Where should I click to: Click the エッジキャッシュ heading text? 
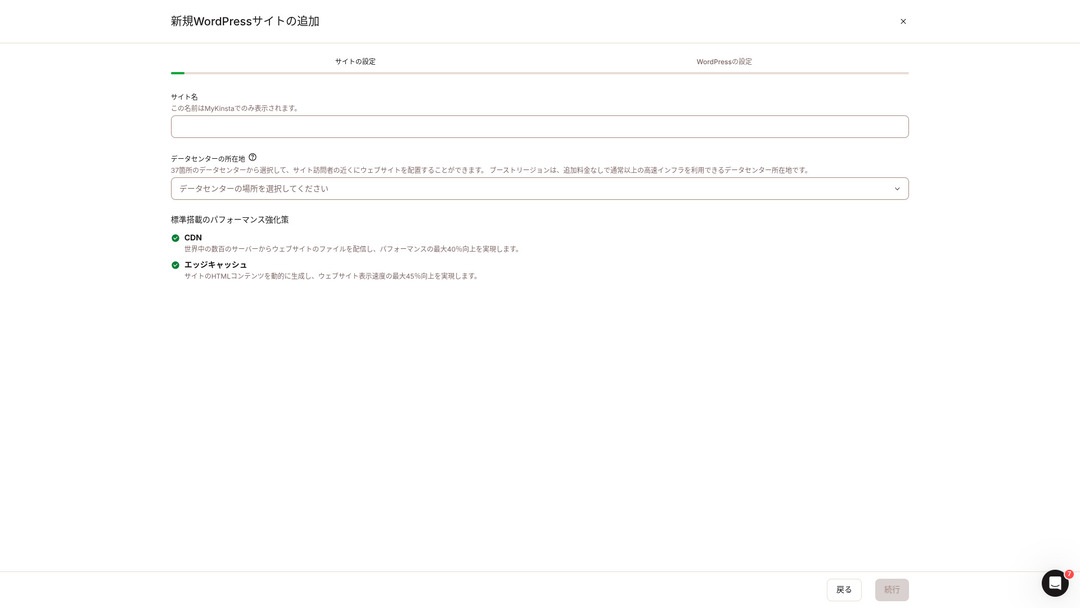click(215, 264)
